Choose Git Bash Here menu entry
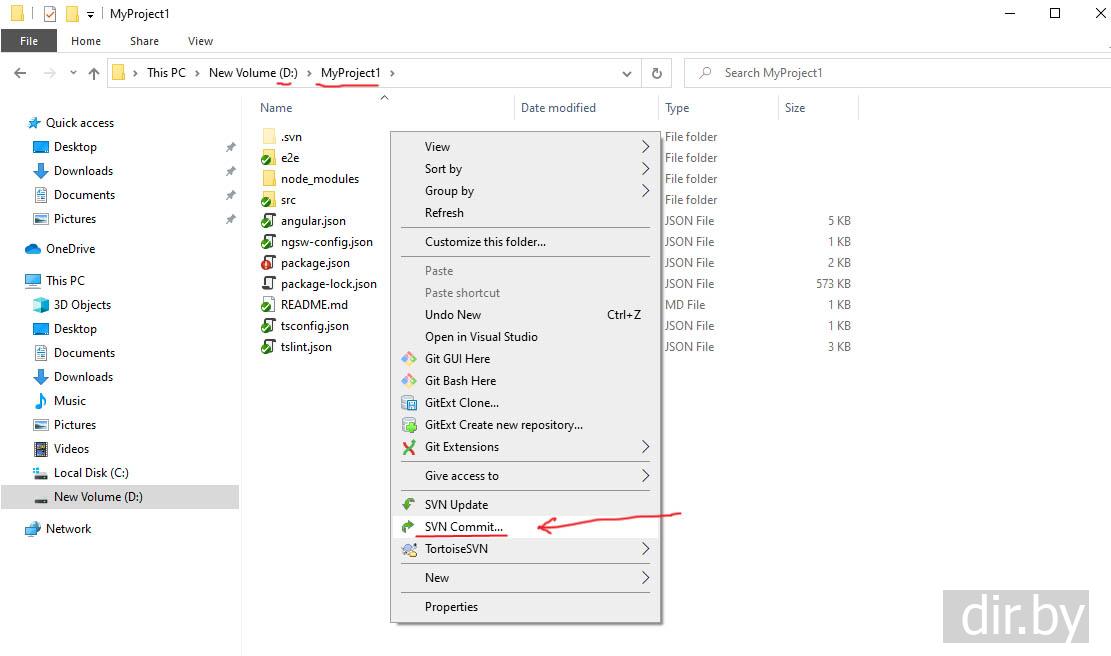 click(460, 381)
